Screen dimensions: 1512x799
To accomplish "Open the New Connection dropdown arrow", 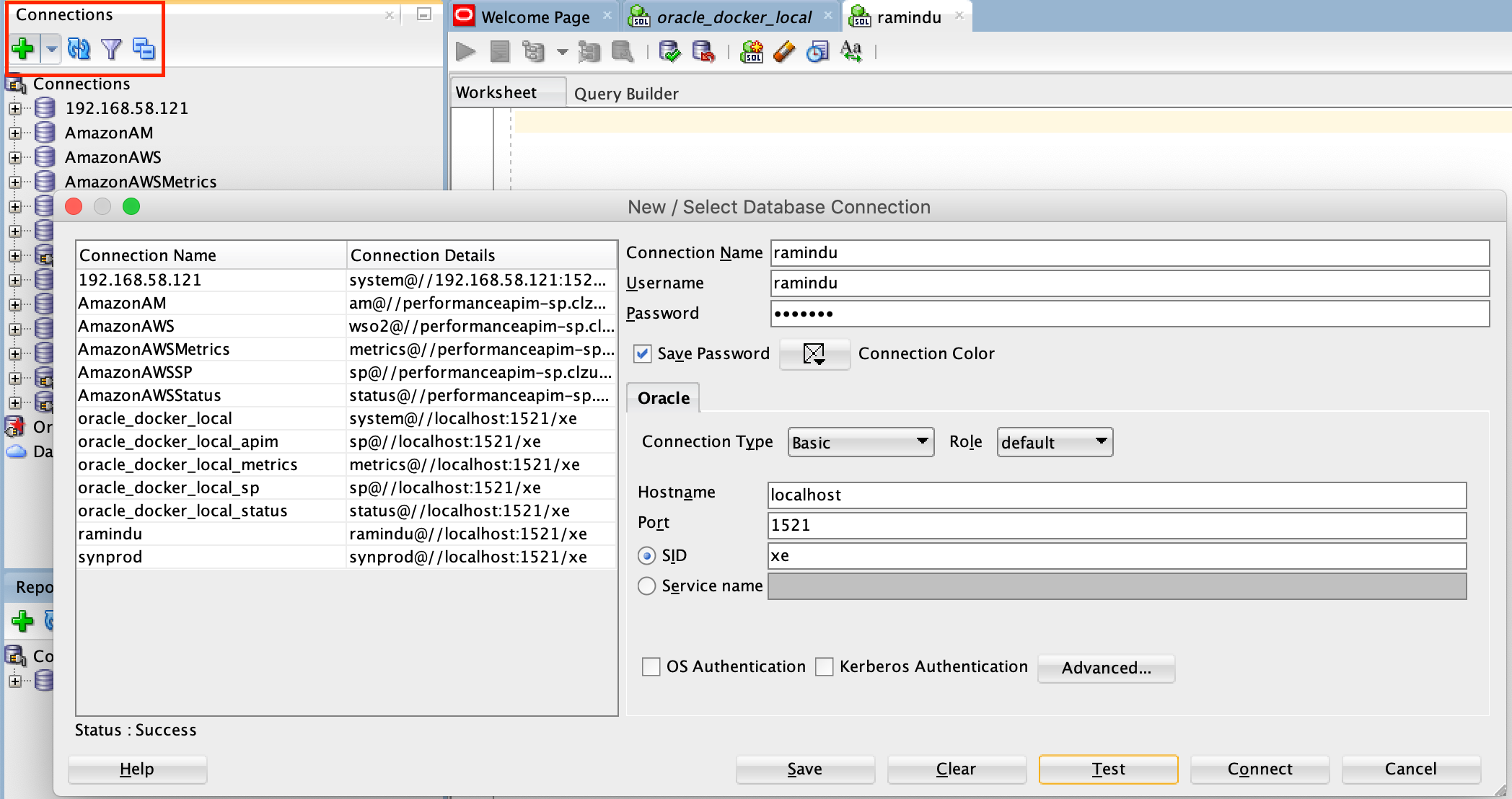I will point(51,50).
